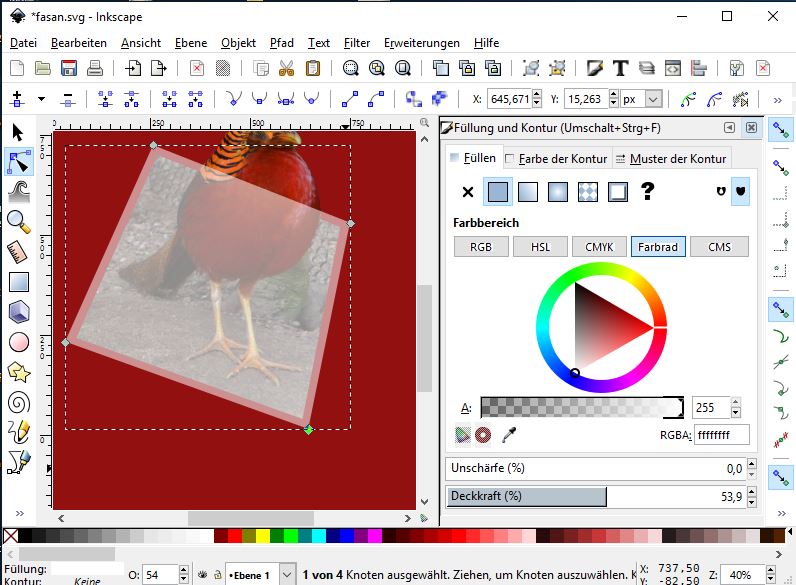Click the color picker eyedropper icon

click(x=509, y=434)
